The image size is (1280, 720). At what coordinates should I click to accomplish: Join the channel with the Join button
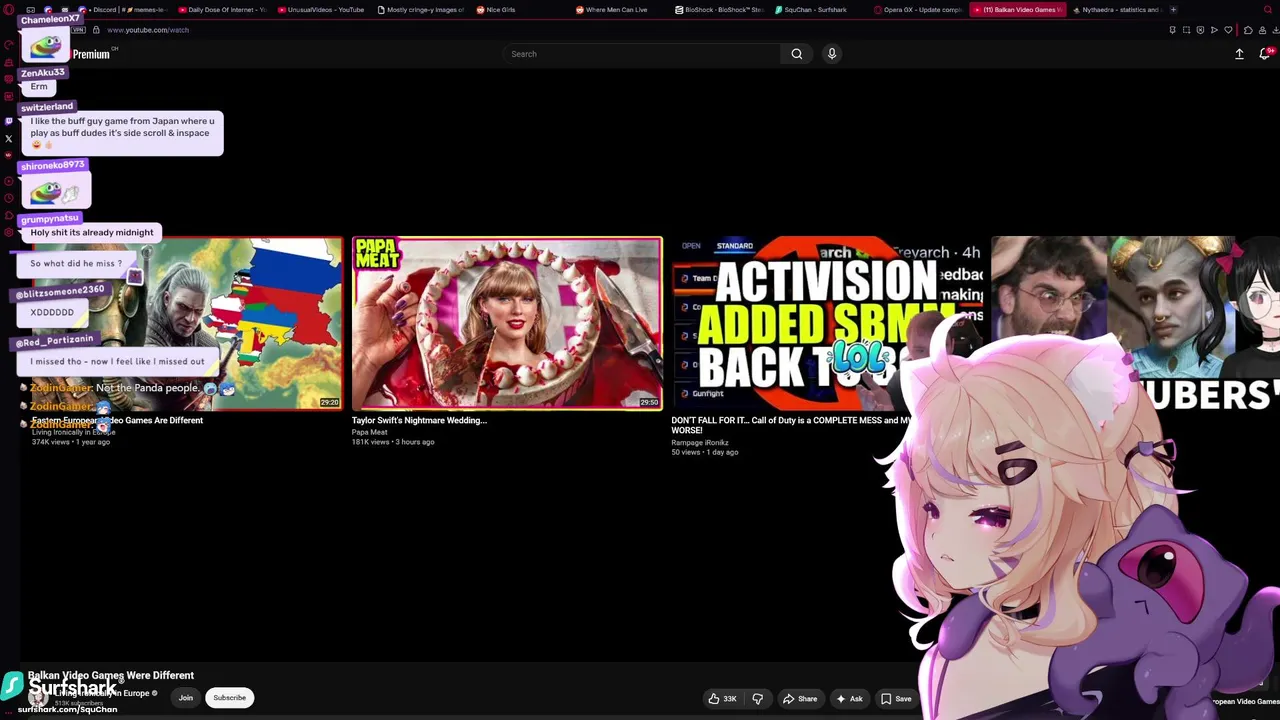[x=186, y=698]
